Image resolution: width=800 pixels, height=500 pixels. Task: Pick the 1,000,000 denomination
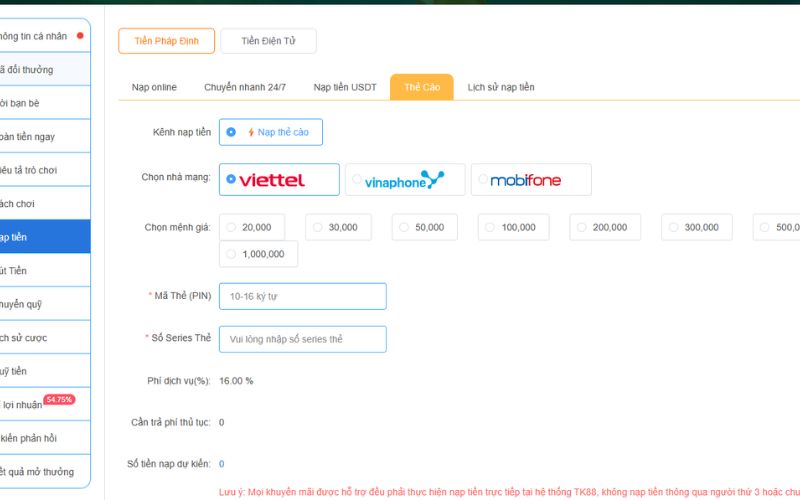tap(231, 254)
